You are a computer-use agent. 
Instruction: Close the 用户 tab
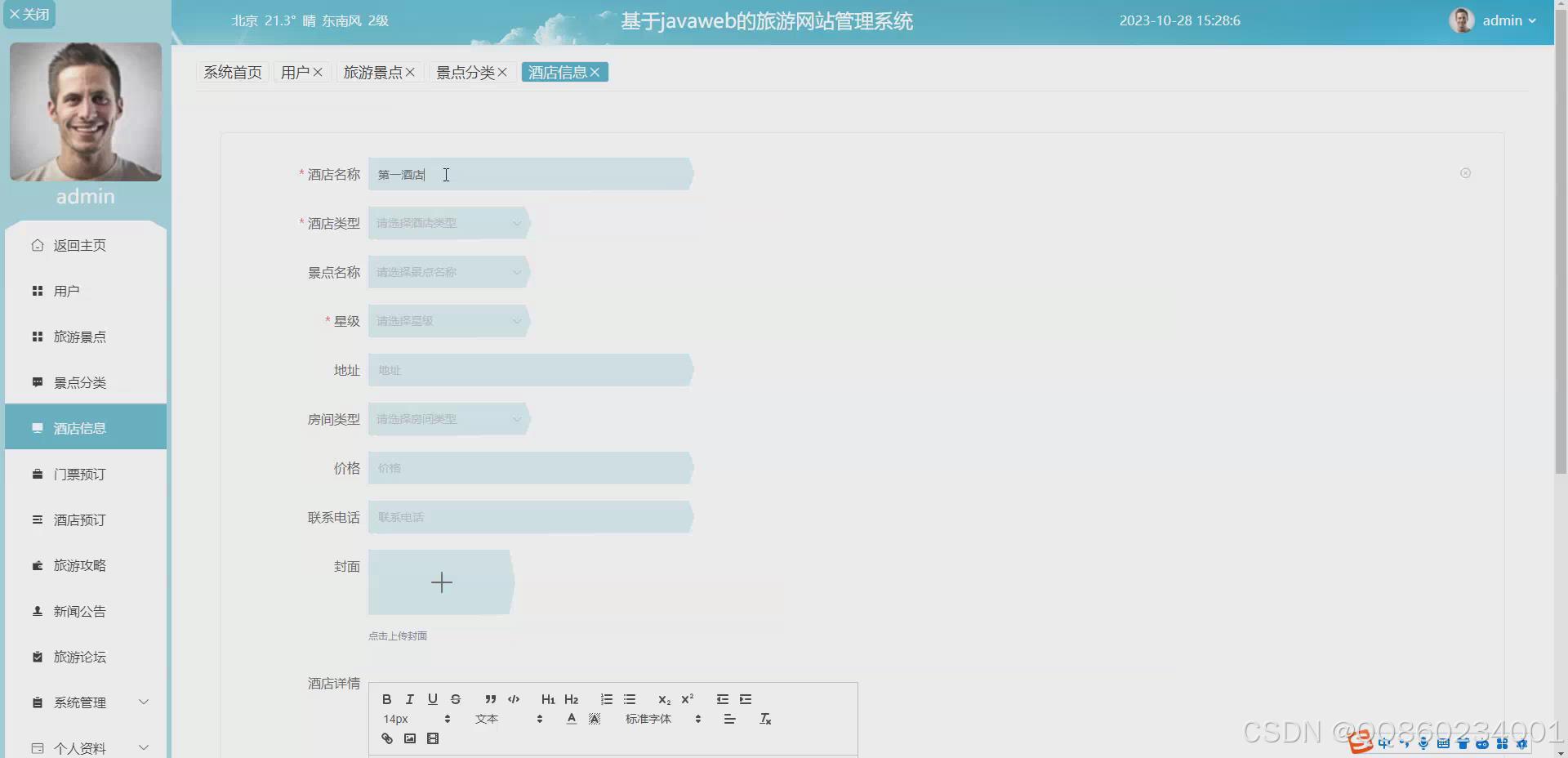point(318,73)
